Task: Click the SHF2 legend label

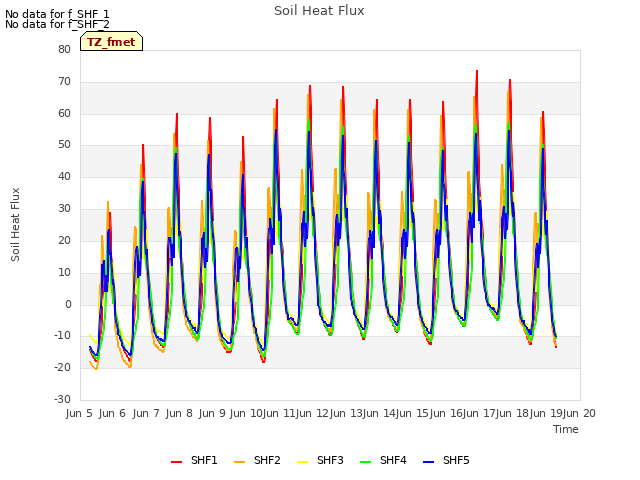Action: [267, 460]
